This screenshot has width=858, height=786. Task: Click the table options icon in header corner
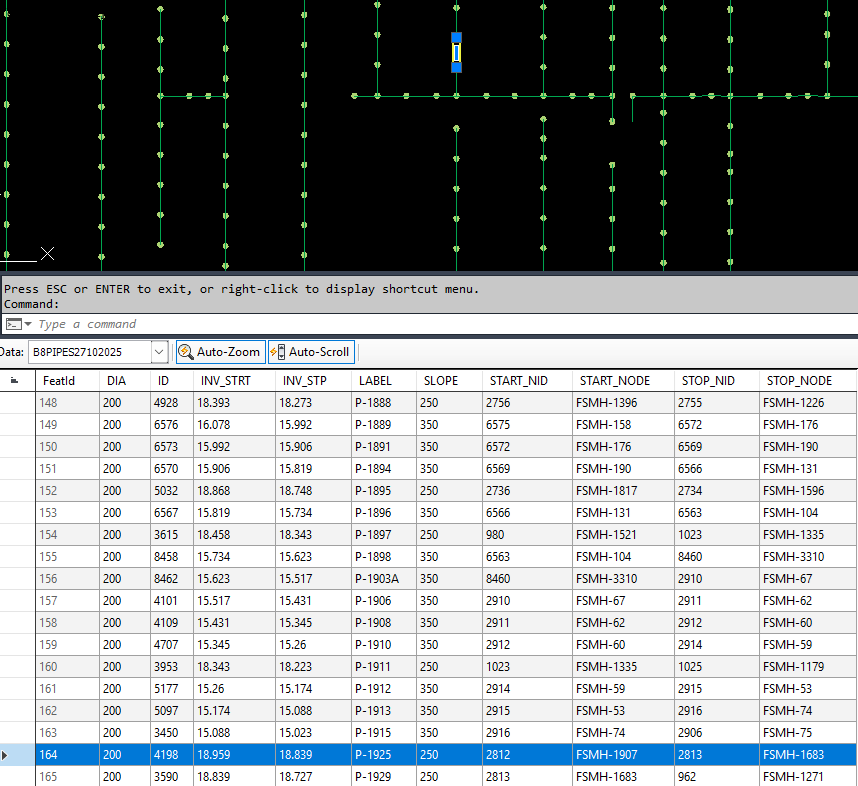point(15,380)
